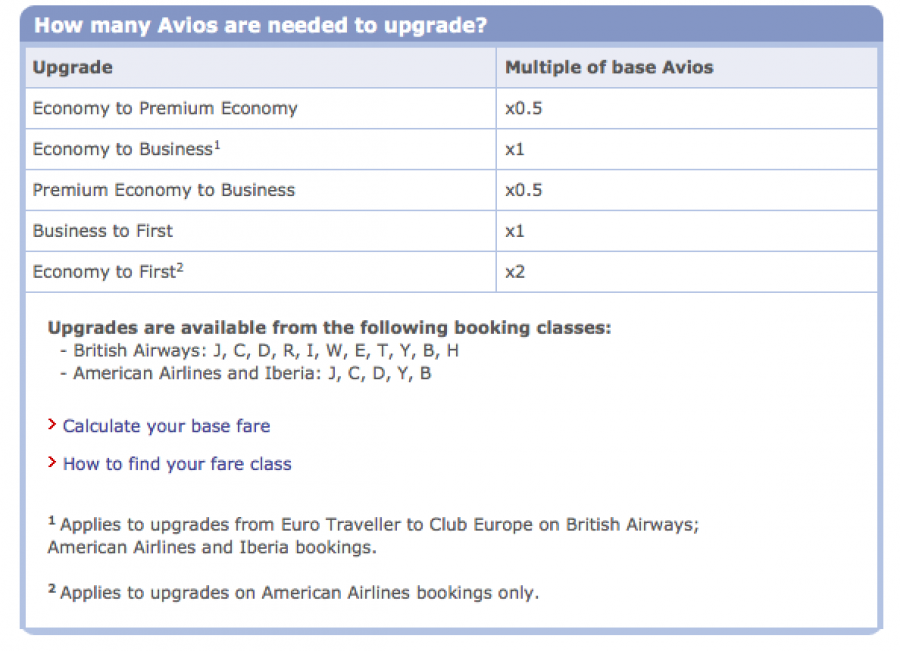Click the superscript 1 after Economy to Business

(x=216, y=145)
